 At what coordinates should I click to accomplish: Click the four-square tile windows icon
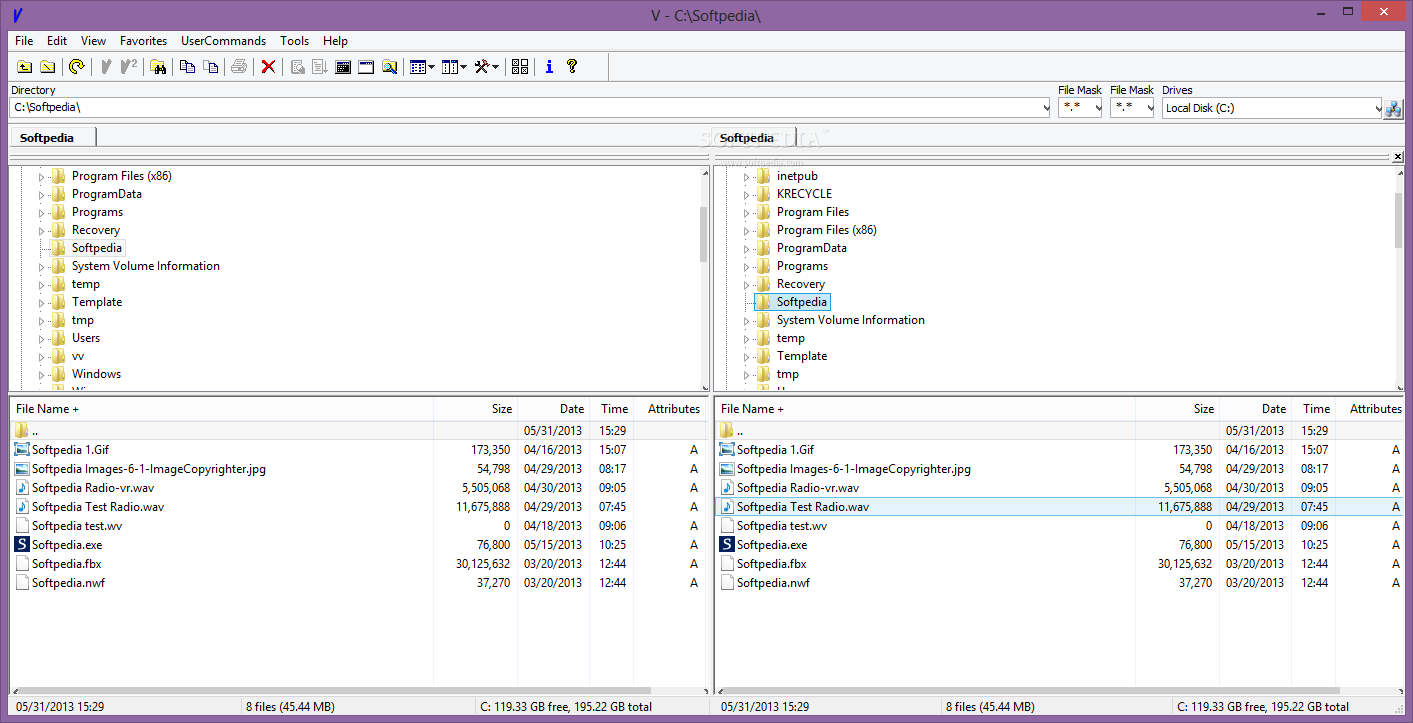point(520,67)
